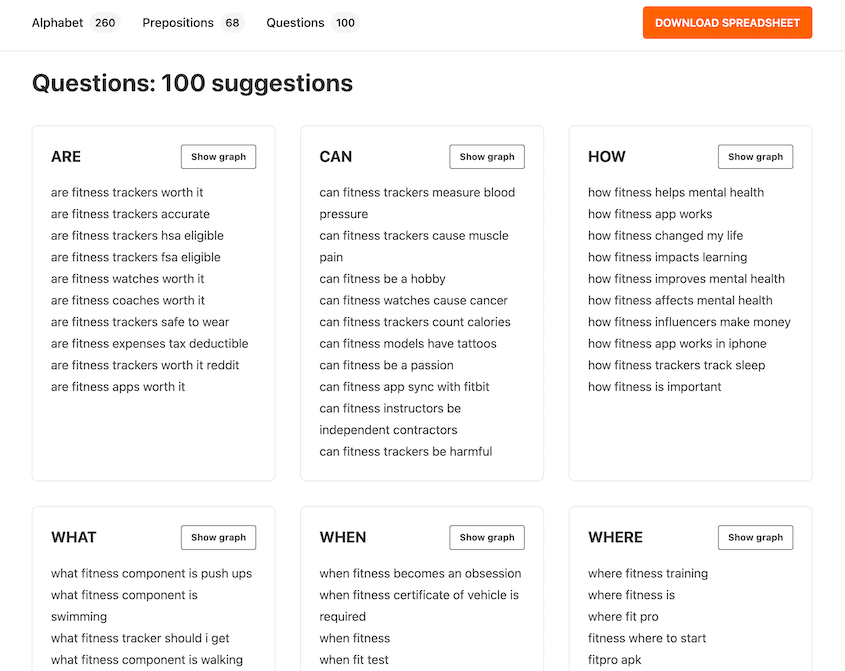
Task: Click 'are fitness expenses tax deductible'
Action: coord(150,343)
